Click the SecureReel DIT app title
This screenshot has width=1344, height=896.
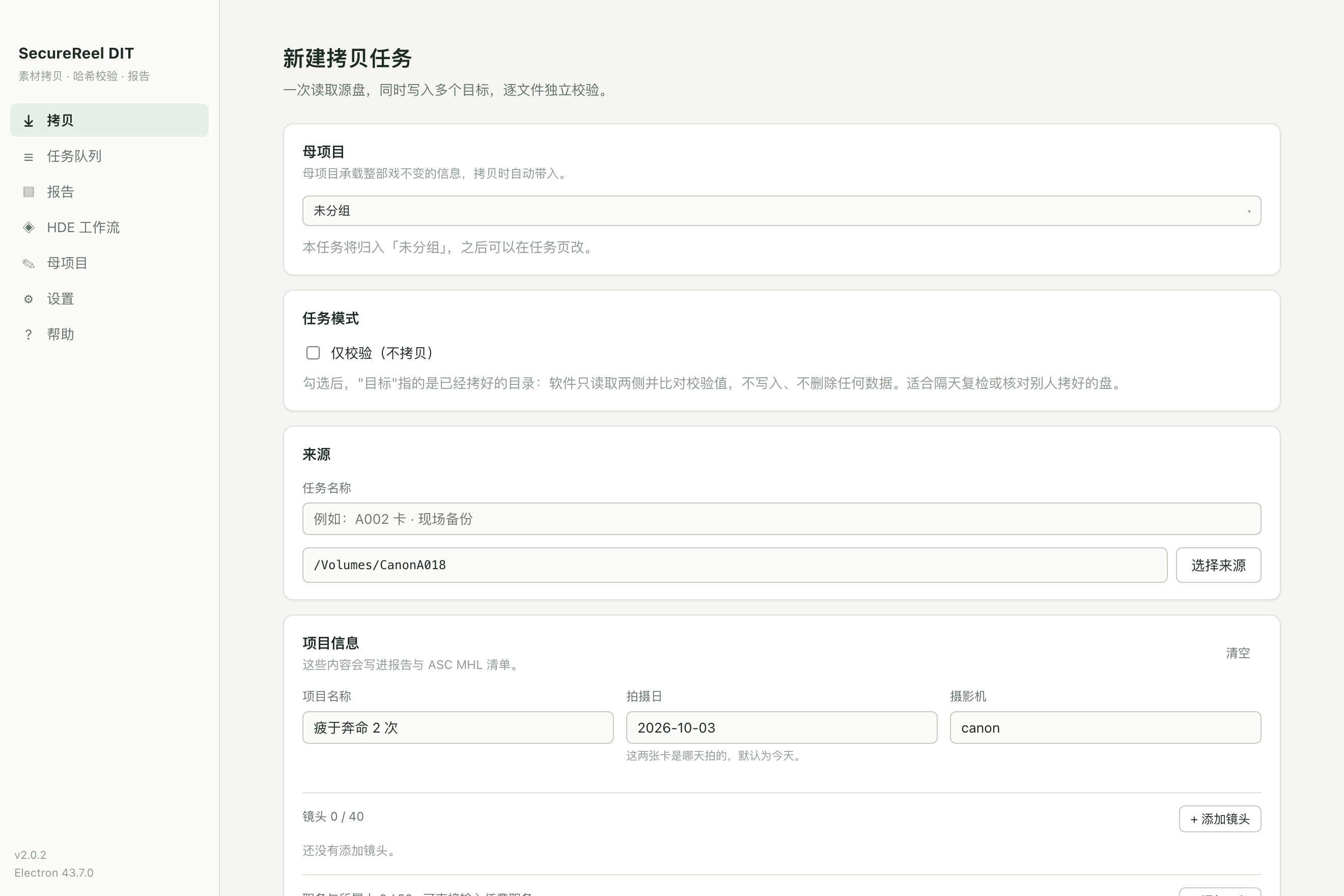point(76,53)
